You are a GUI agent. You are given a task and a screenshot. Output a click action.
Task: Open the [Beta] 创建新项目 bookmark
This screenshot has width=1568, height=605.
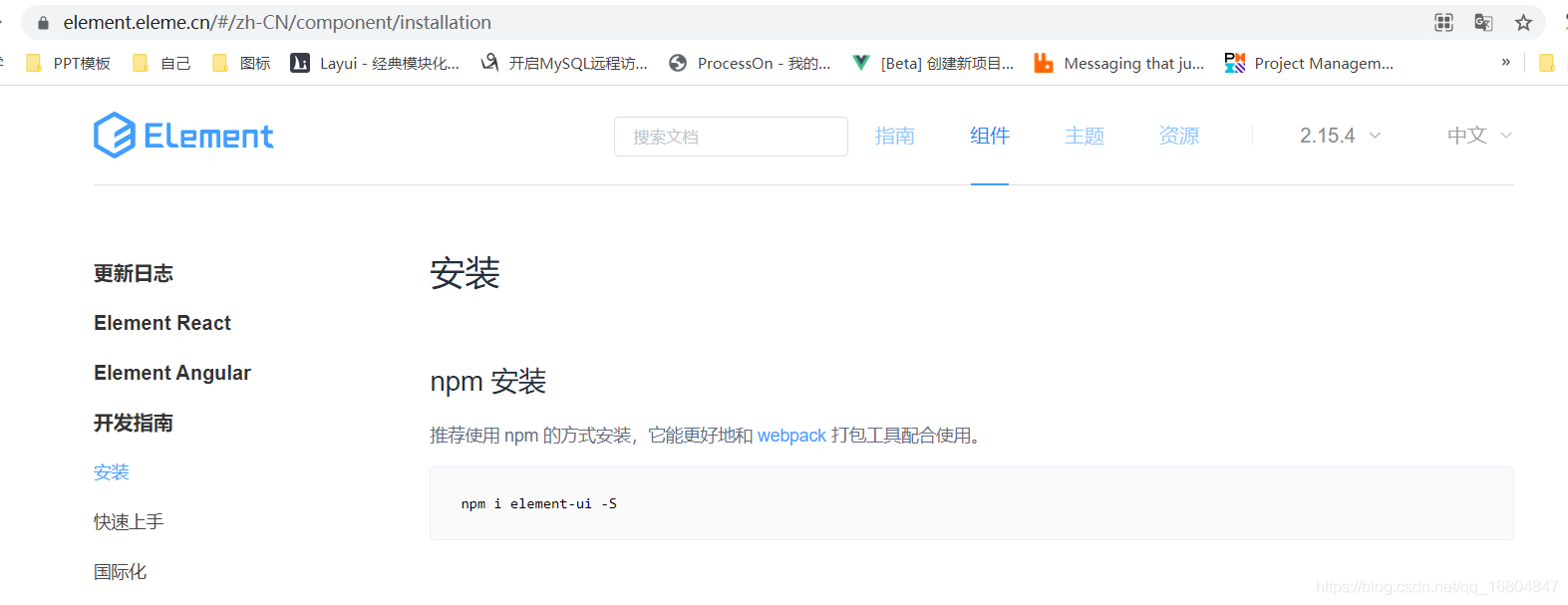coord(933,63)
